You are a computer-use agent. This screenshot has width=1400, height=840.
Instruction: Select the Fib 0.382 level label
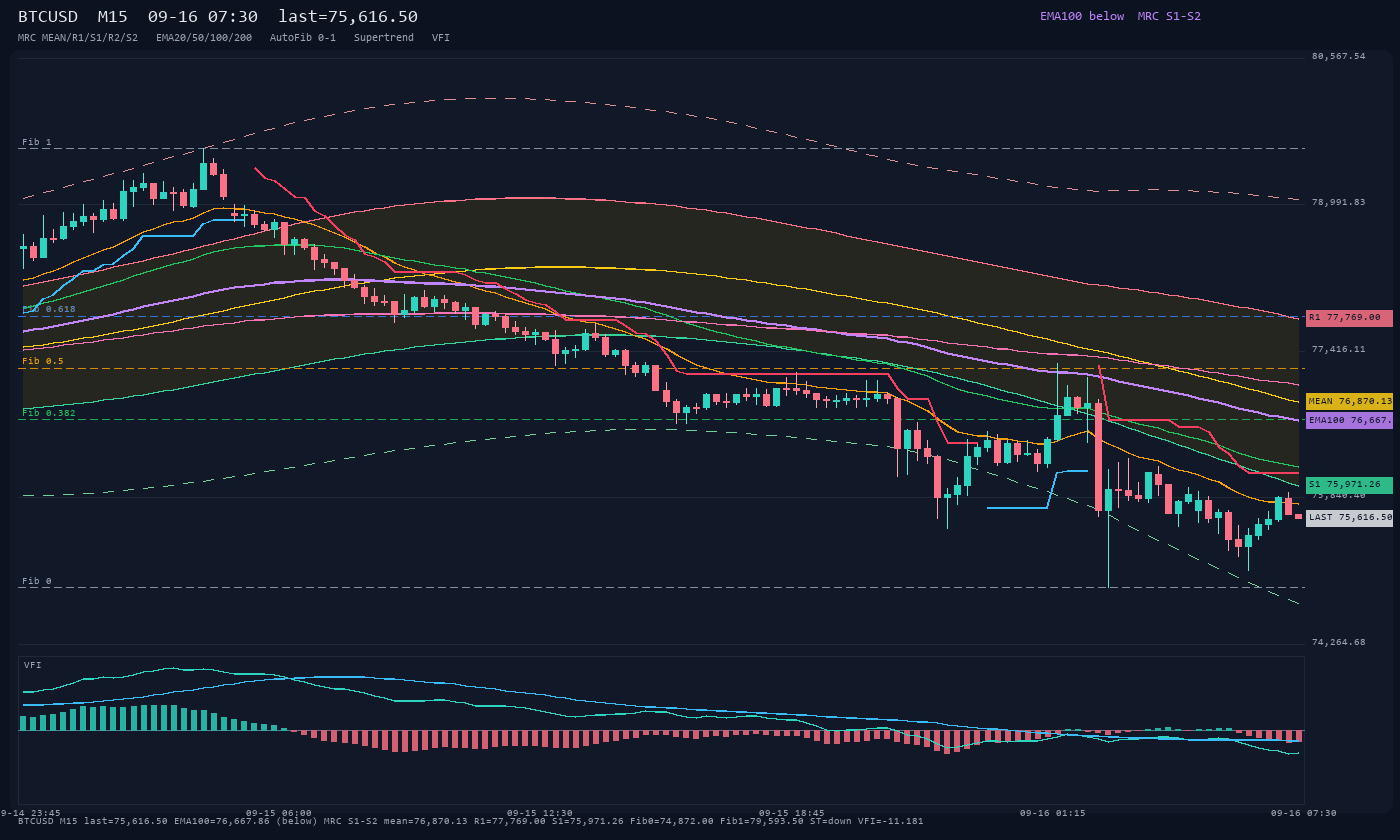coord(49,413)
